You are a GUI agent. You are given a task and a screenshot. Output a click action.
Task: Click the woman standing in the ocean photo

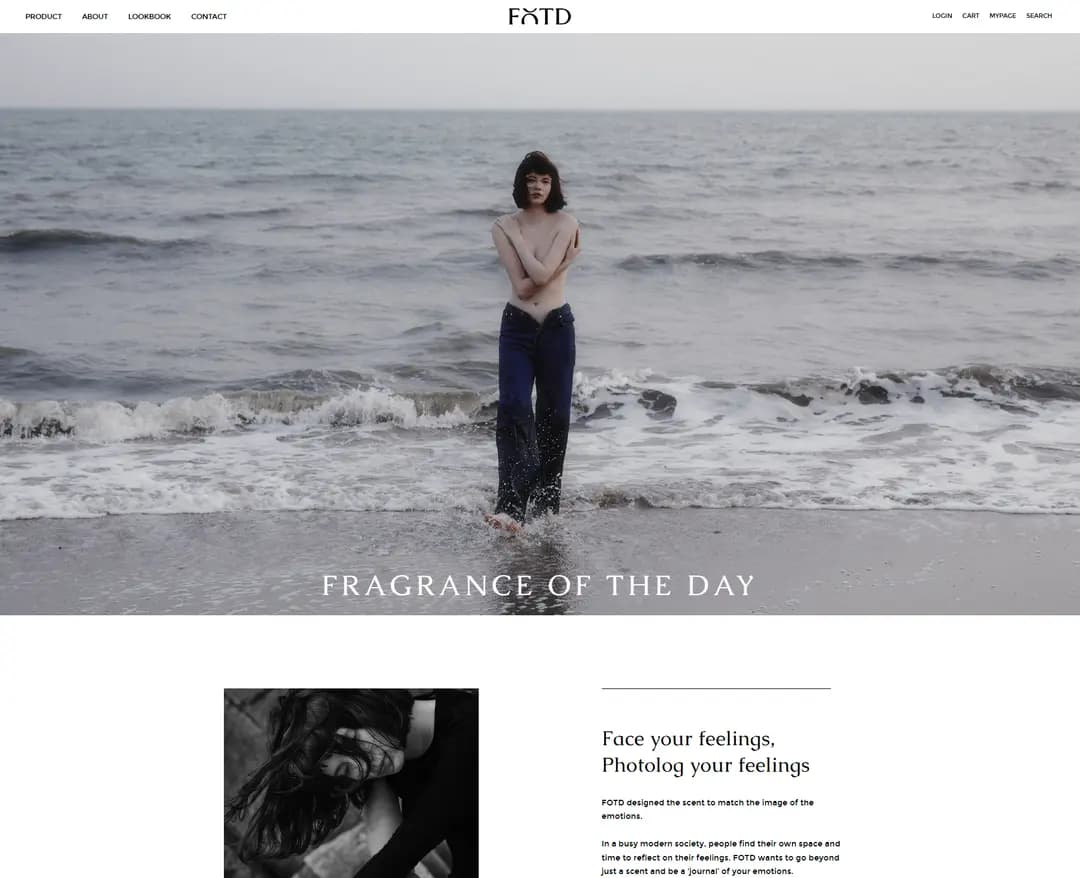pos(535,342)
